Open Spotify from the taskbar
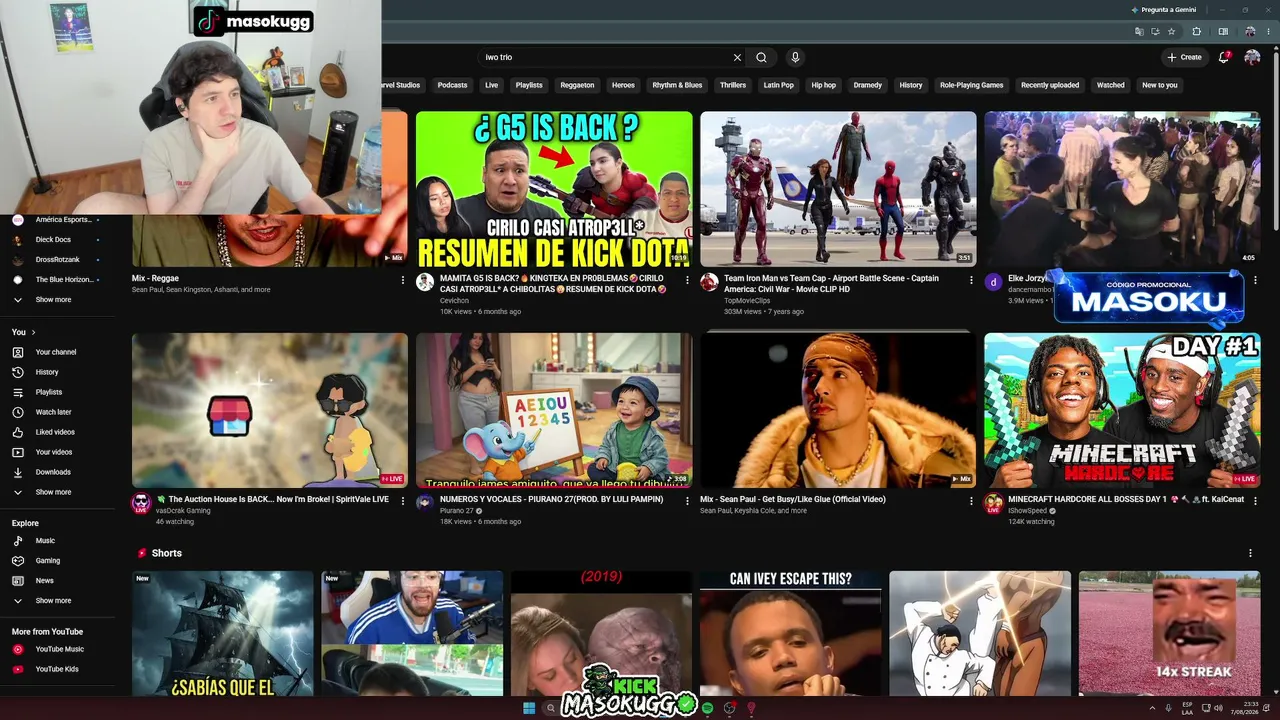 (708, 708)
